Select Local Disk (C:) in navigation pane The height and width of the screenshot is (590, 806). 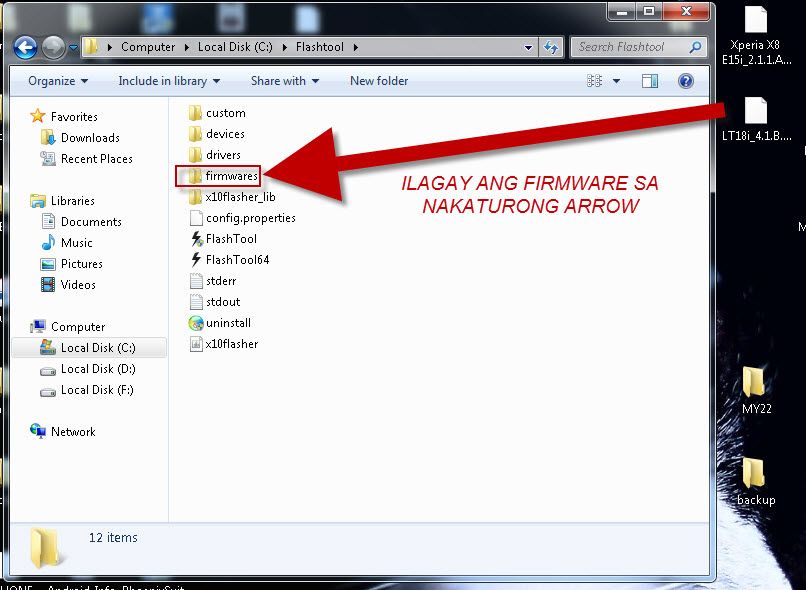coord(88,348)
